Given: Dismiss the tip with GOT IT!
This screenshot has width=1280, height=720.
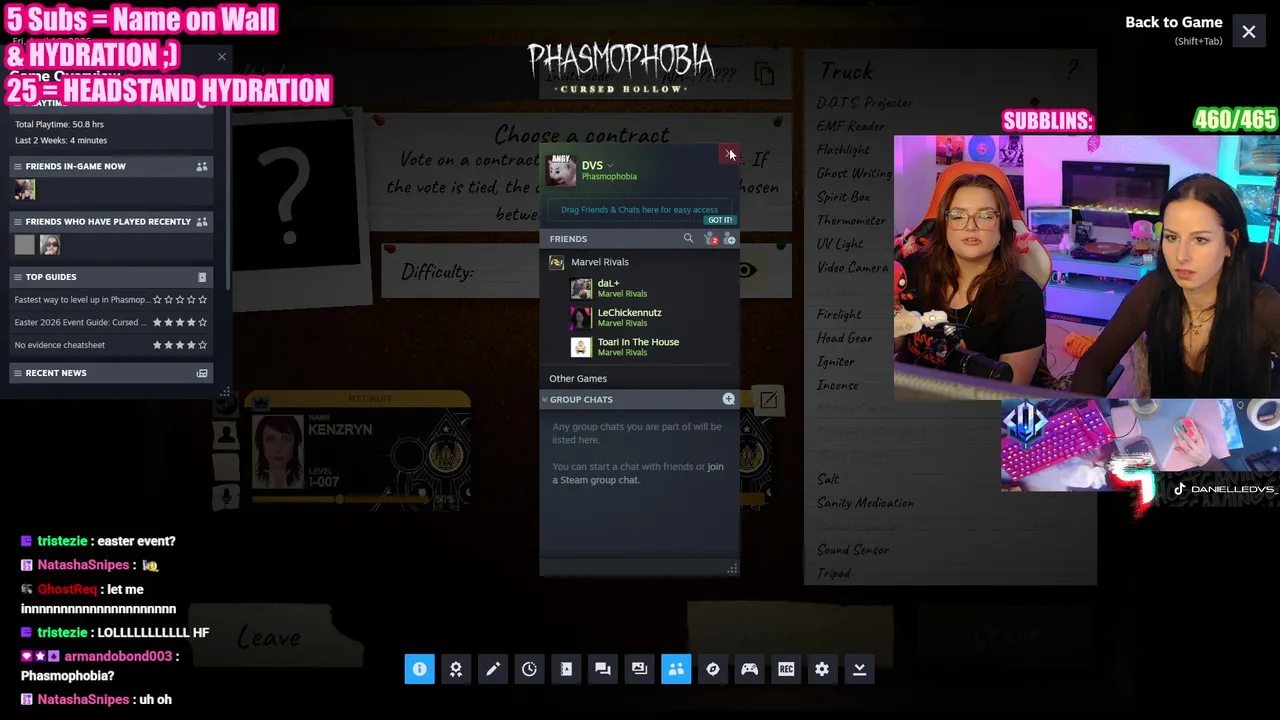Looking at the screenshot, I should click(x=720, y=220).
